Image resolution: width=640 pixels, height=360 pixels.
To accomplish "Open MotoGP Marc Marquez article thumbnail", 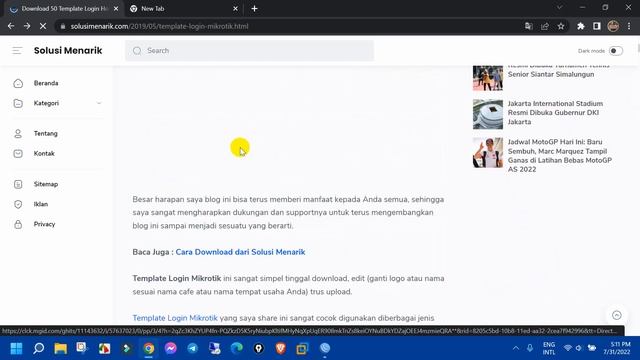I will click(x=488, y=153).
